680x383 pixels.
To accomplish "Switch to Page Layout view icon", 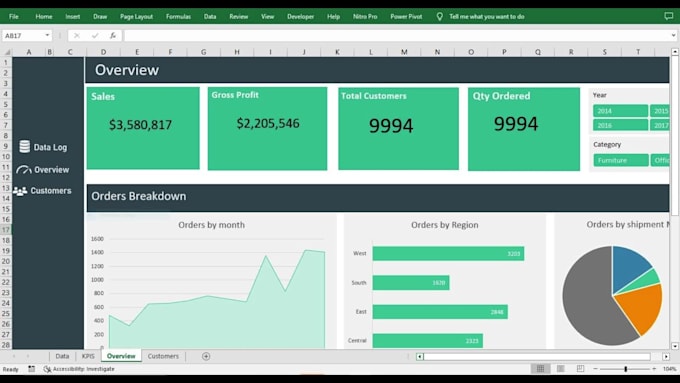I will [560, 368].
